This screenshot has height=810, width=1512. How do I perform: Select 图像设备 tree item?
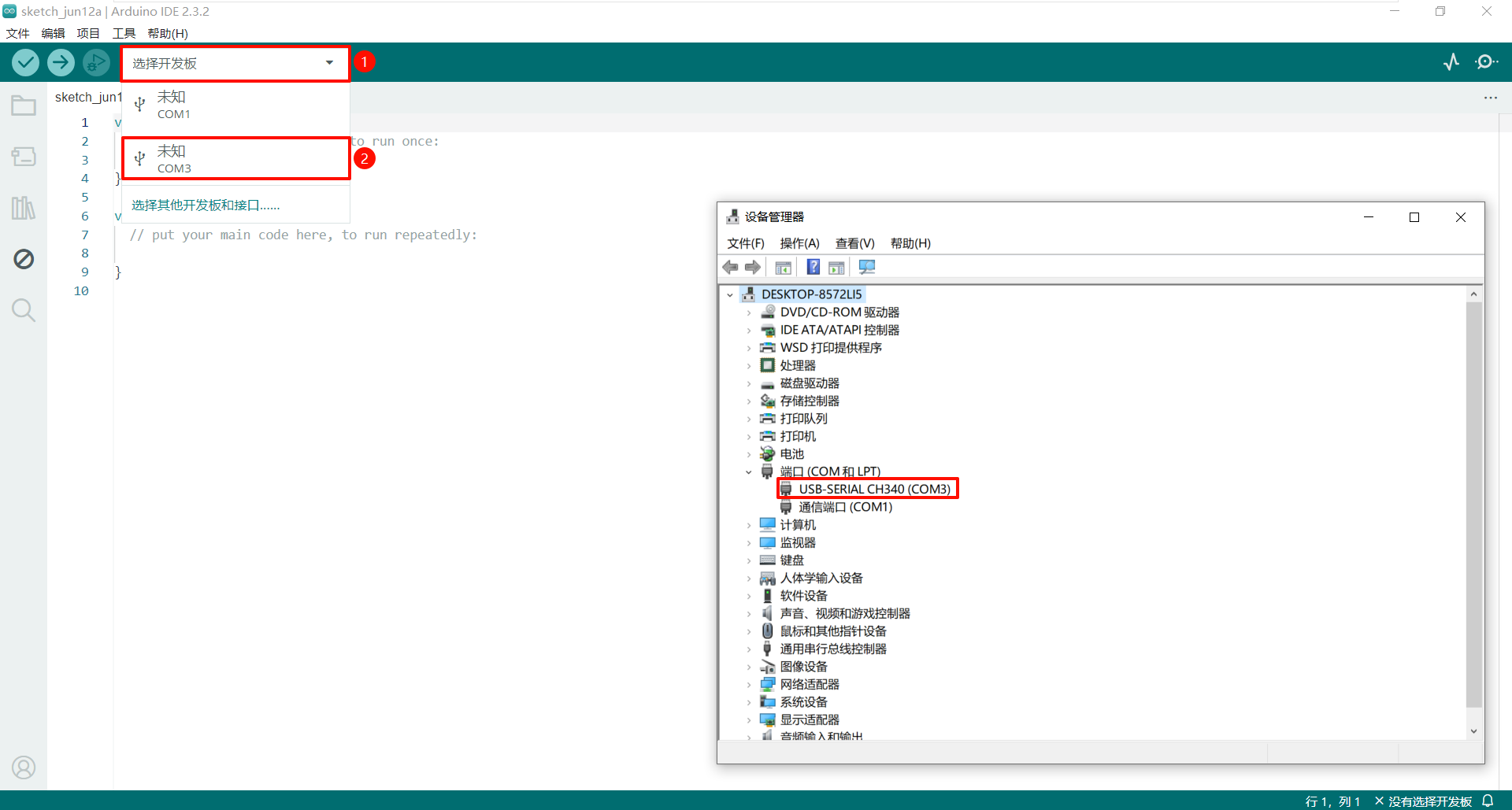tap(803, 667)
